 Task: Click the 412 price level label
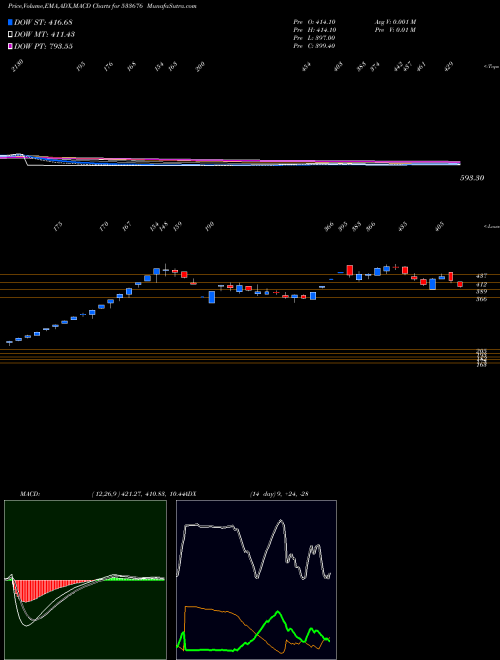tap(481, 285)
